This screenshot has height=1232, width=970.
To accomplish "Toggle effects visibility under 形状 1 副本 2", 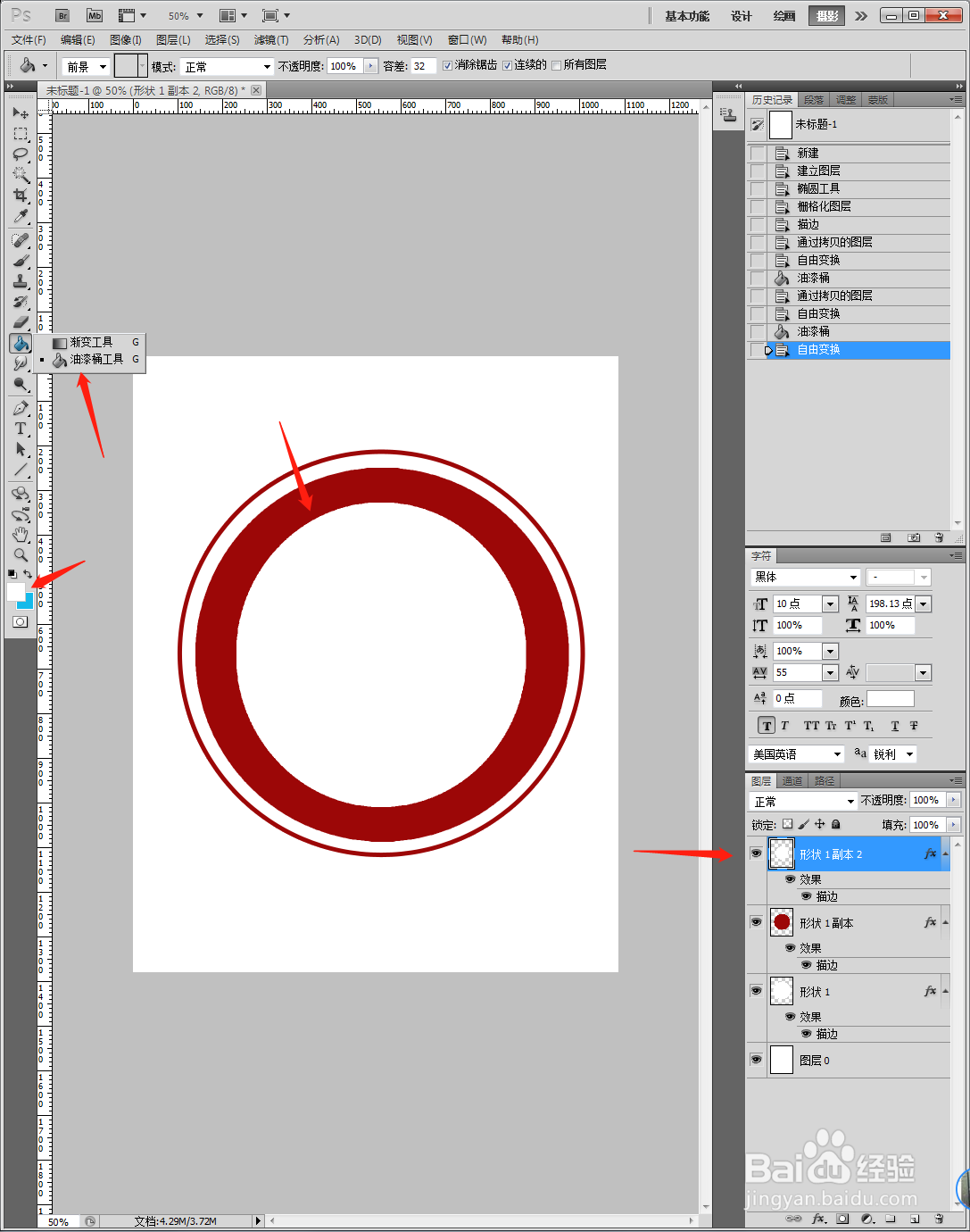I will pyautogui.click(x=790, y=879).
